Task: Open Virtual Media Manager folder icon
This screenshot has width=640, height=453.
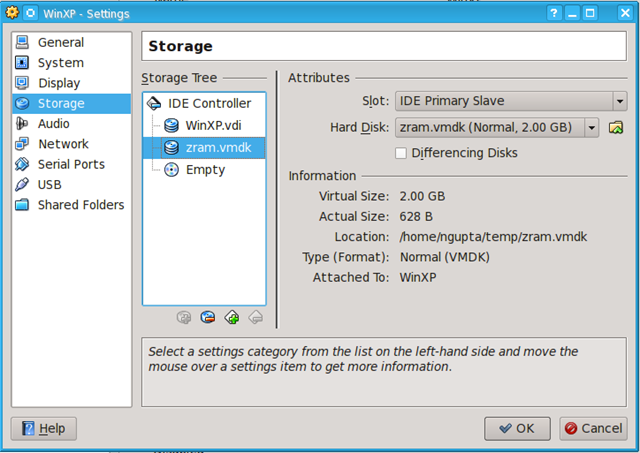Action: click(x=616, y=128)
